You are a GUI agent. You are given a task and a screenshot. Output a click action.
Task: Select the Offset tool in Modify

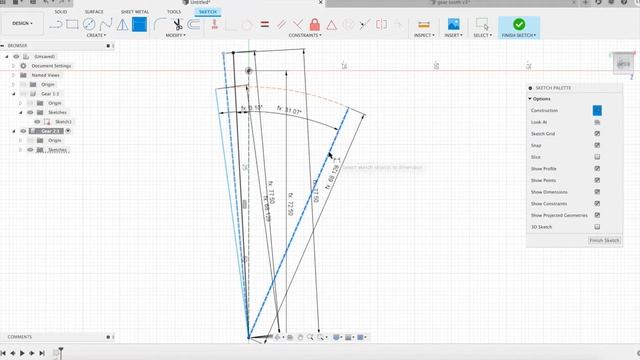pos(194,24)
